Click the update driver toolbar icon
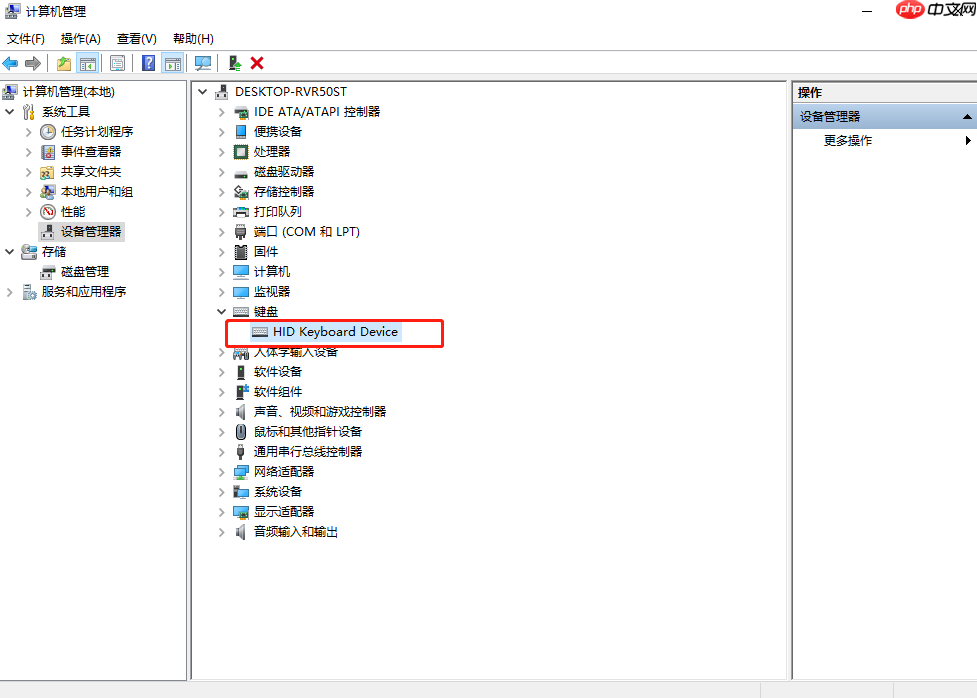This screenshot has width=977, height=698. [x=233, y=63]
